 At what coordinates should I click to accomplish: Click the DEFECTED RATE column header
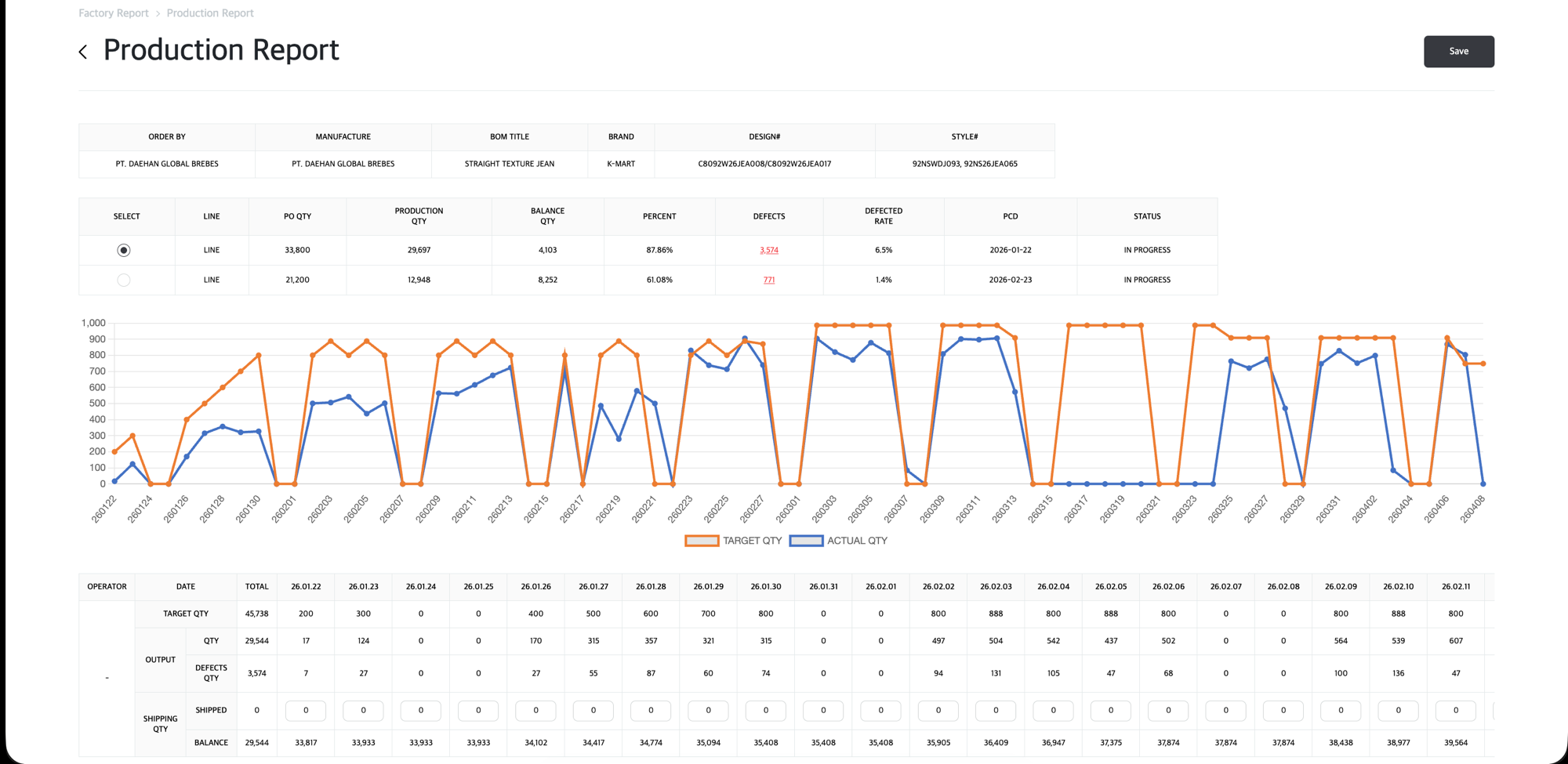[x=883, y=216]
